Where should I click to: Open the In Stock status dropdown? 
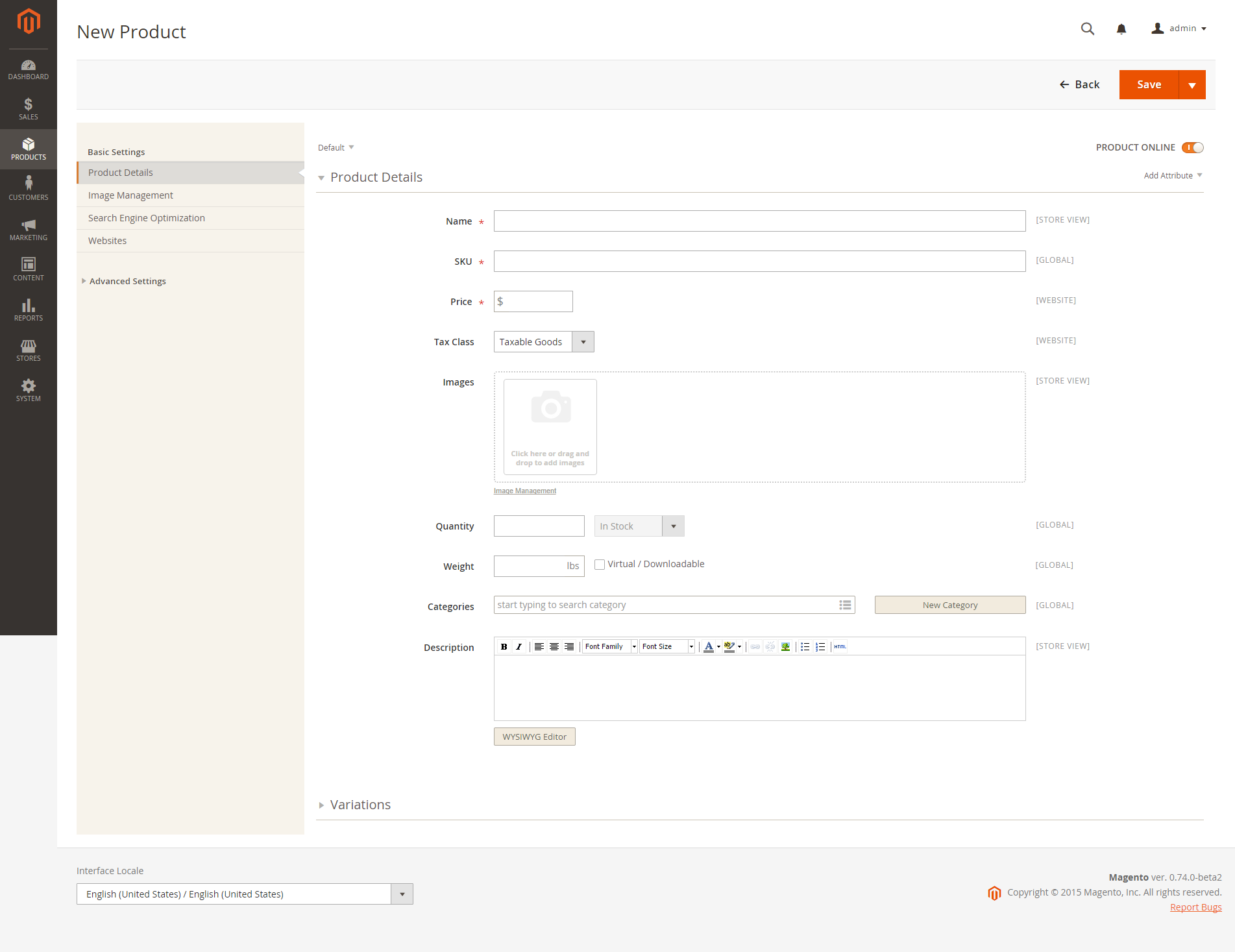[639, 526]
